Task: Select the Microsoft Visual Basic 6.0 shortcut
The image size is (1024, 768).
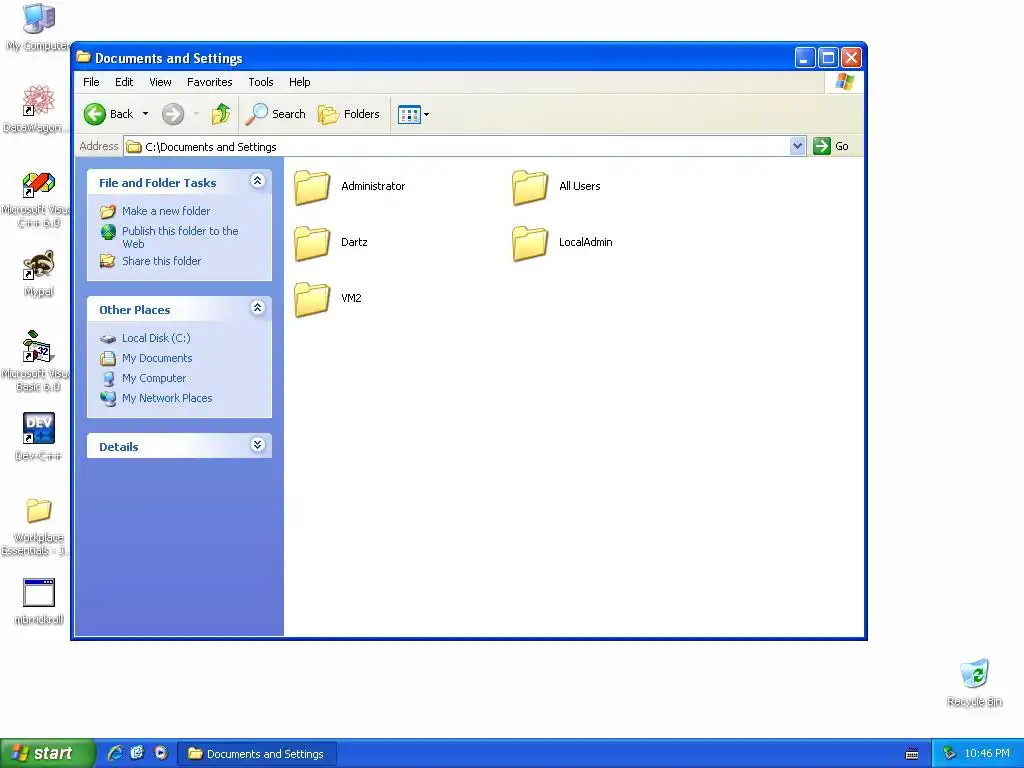Action: tap(37, 361)
